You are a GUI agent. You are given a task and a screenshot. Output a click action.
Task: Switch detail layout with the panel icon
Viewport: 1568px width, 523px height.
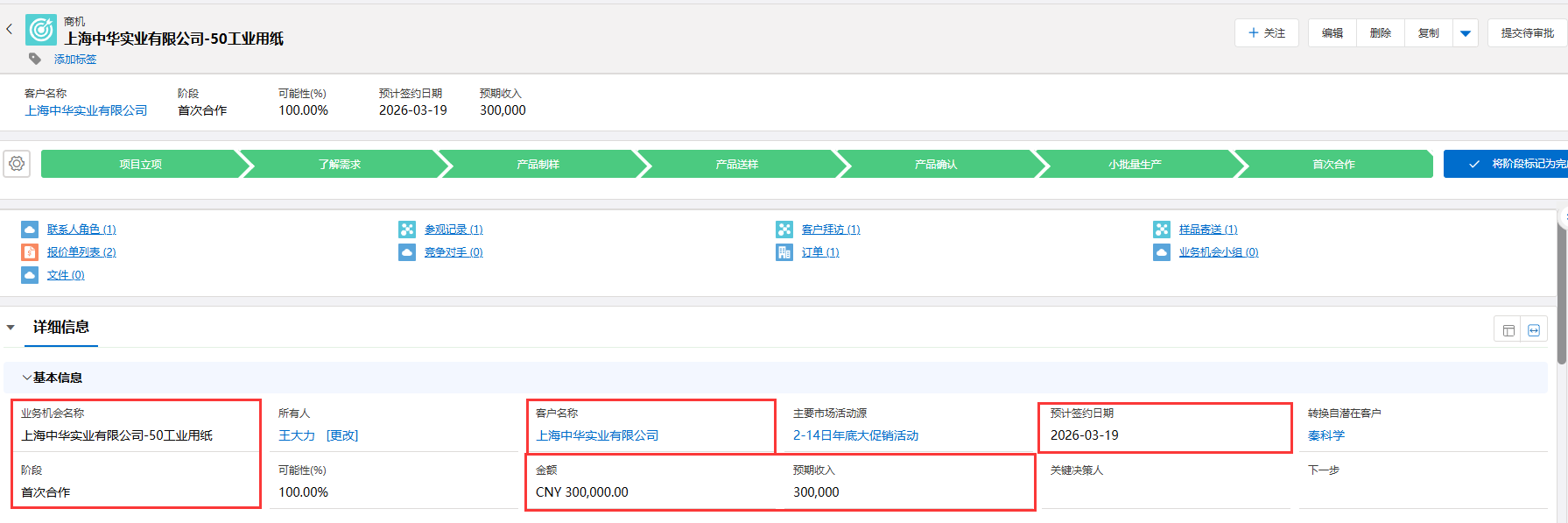(1508, 330)
